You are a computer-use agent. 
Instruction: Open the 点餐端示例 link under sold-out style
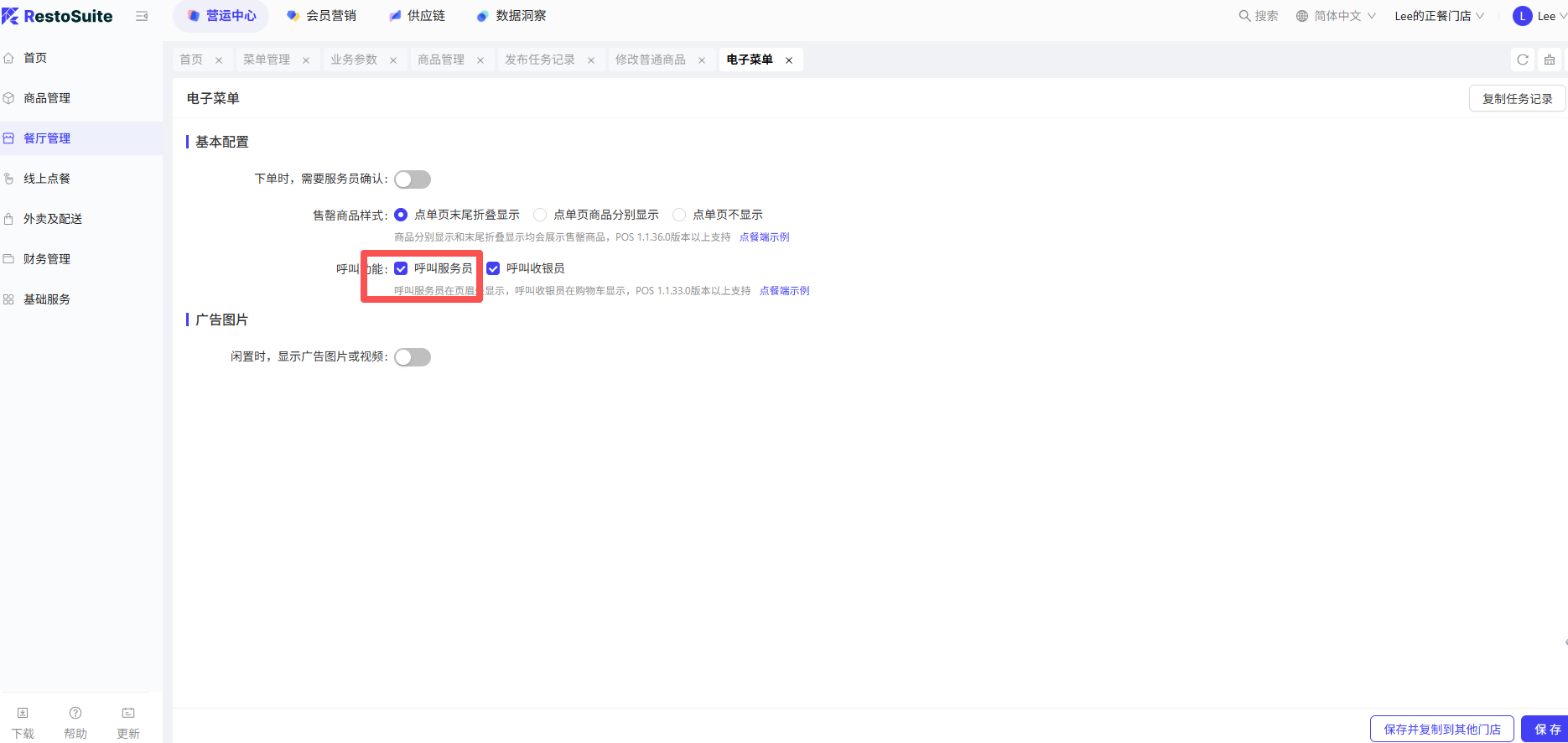pos(764,237)
